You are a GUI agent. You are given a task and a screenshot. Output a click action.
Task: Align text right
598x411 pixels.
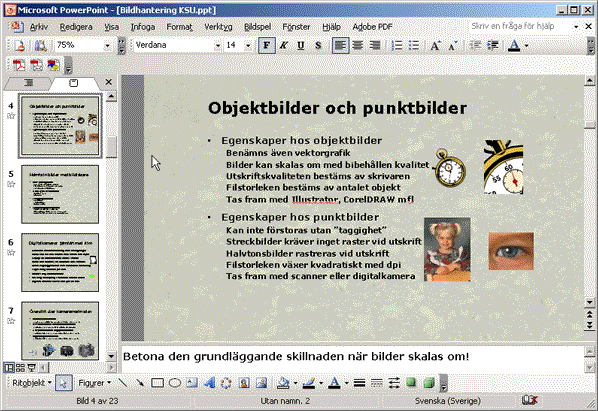(x=375, y=46)
